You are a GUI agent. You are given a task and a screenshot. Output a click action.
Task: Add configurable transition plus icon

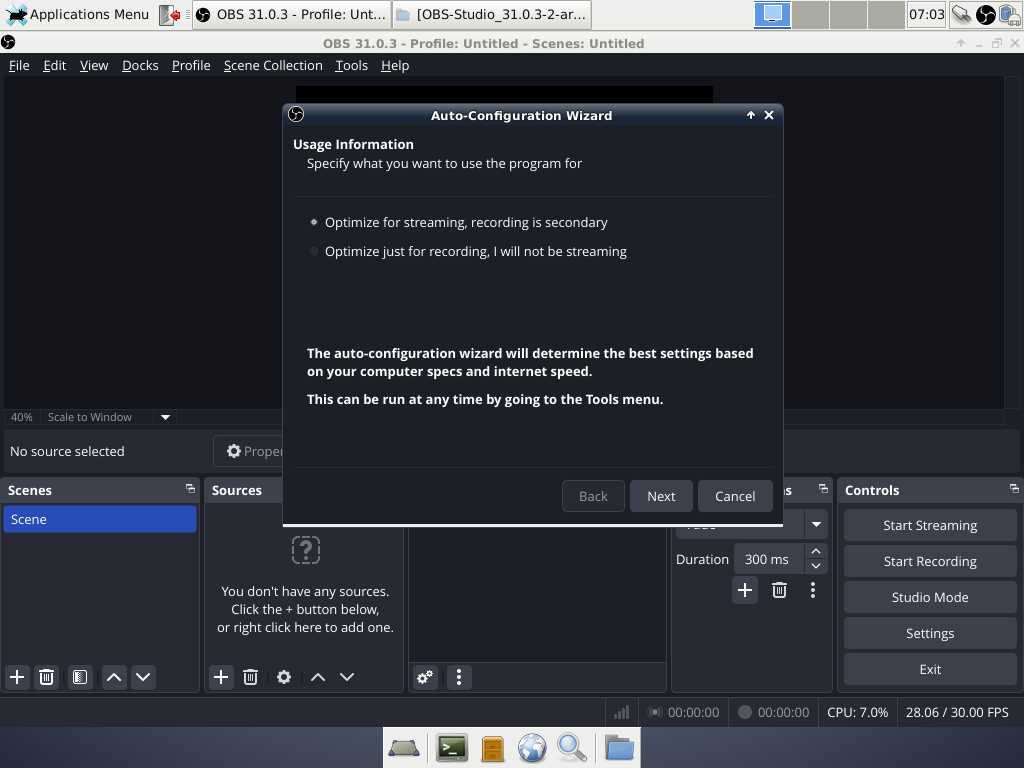tap(744, 590)
